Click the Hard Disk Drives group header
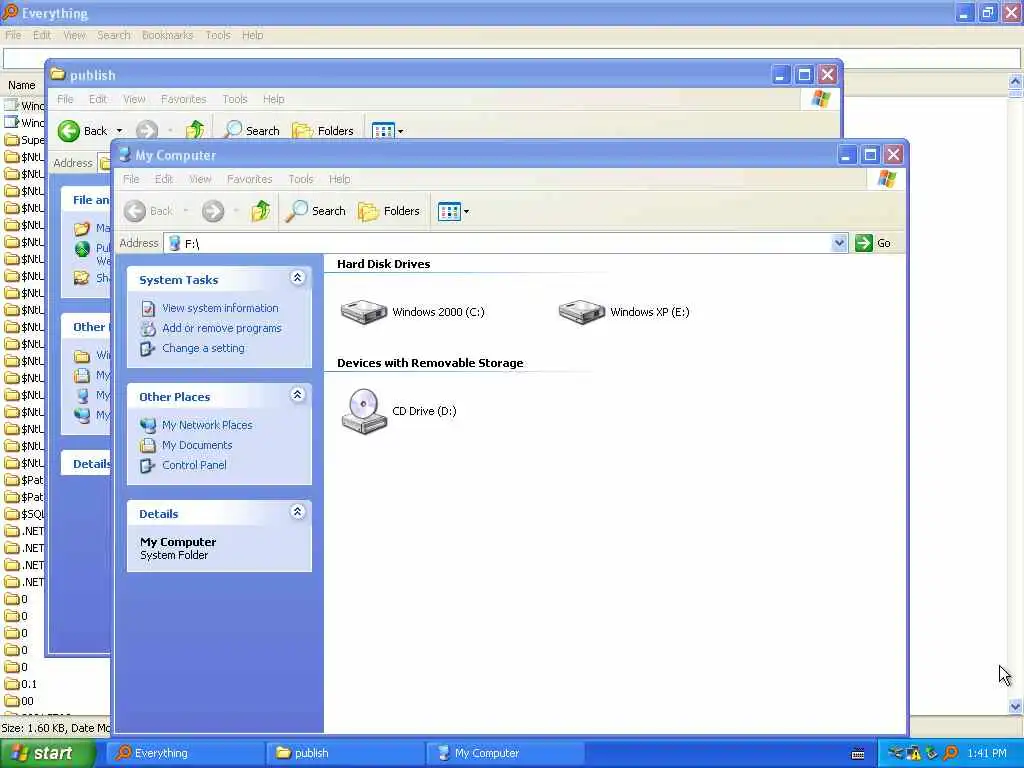The image size is (1024, 768). point(383,264)
